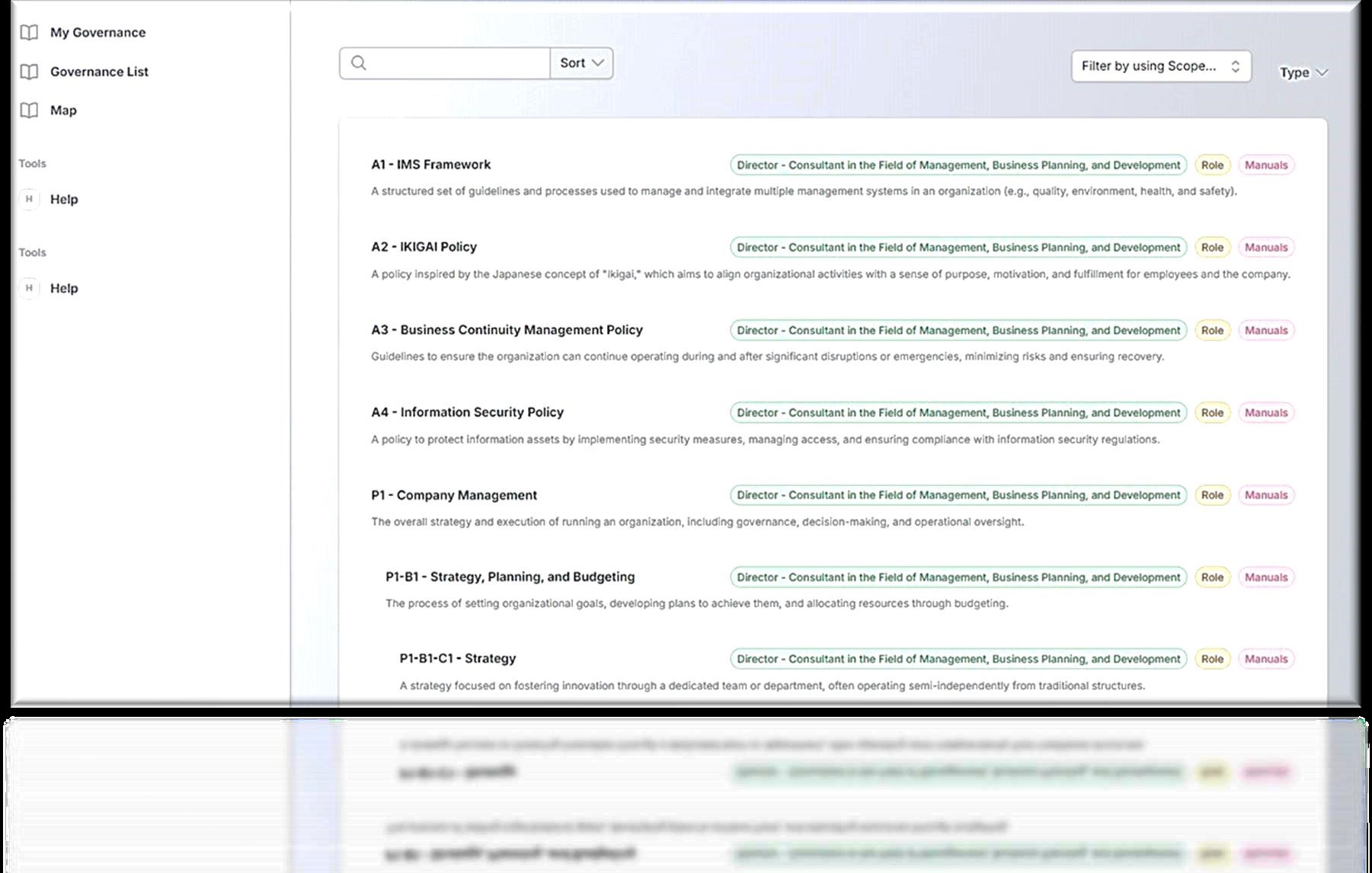The width and height of the screenshot is (1372, 873).
Task: Open A2 - IKIGAI Policy entry
Action: [424, 247]
